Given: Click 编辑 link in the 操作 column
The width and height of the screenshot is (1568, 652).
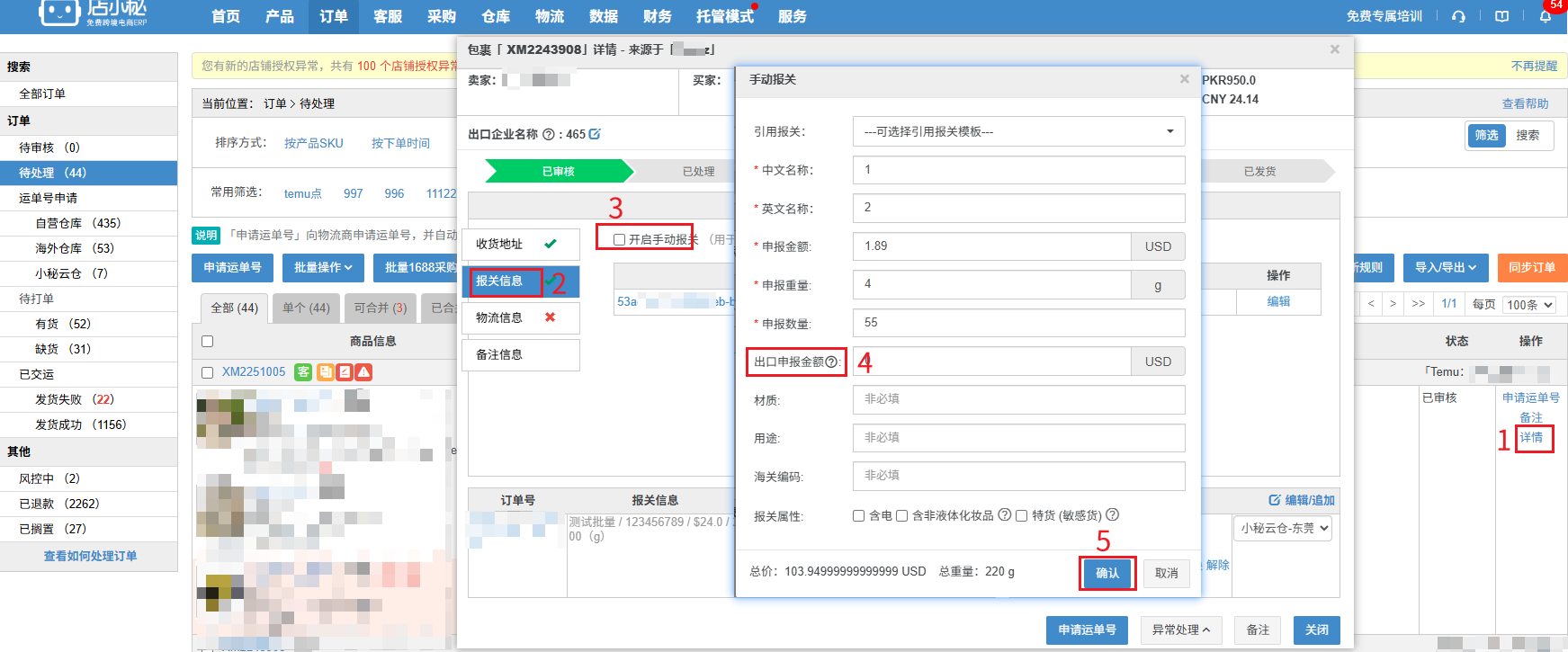Looking at the screenshot, I should tap(1278, 301).
